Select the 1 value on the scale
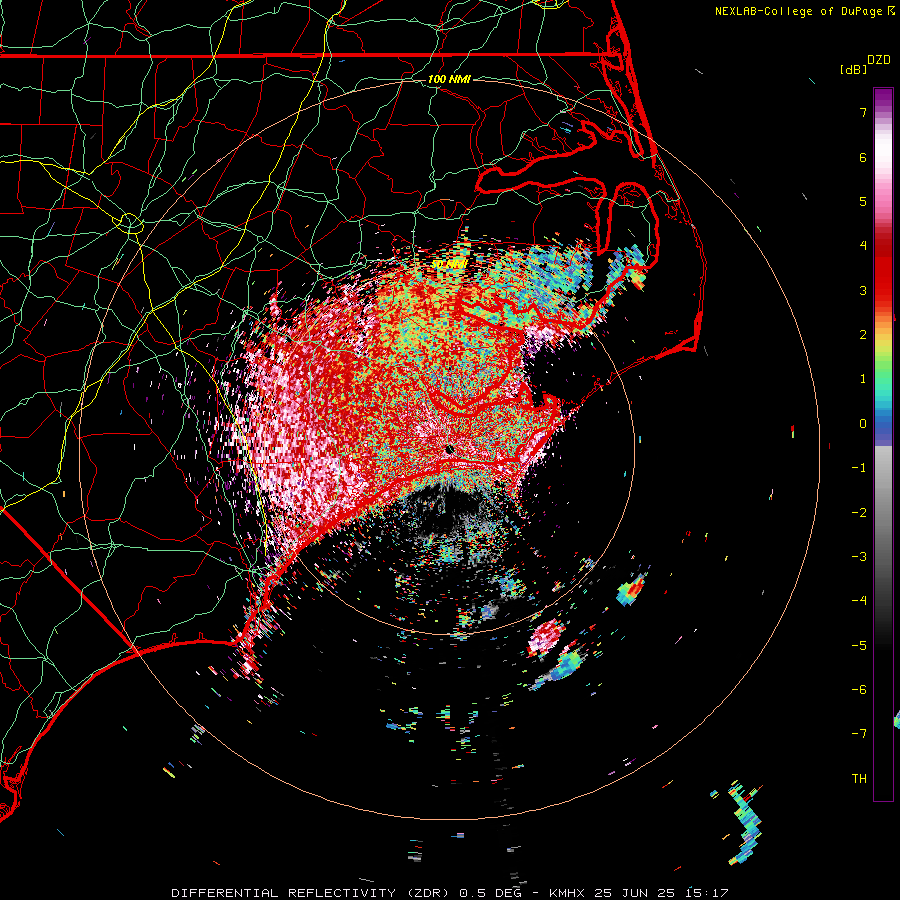900x900 pixels. (x=863, y=379)
